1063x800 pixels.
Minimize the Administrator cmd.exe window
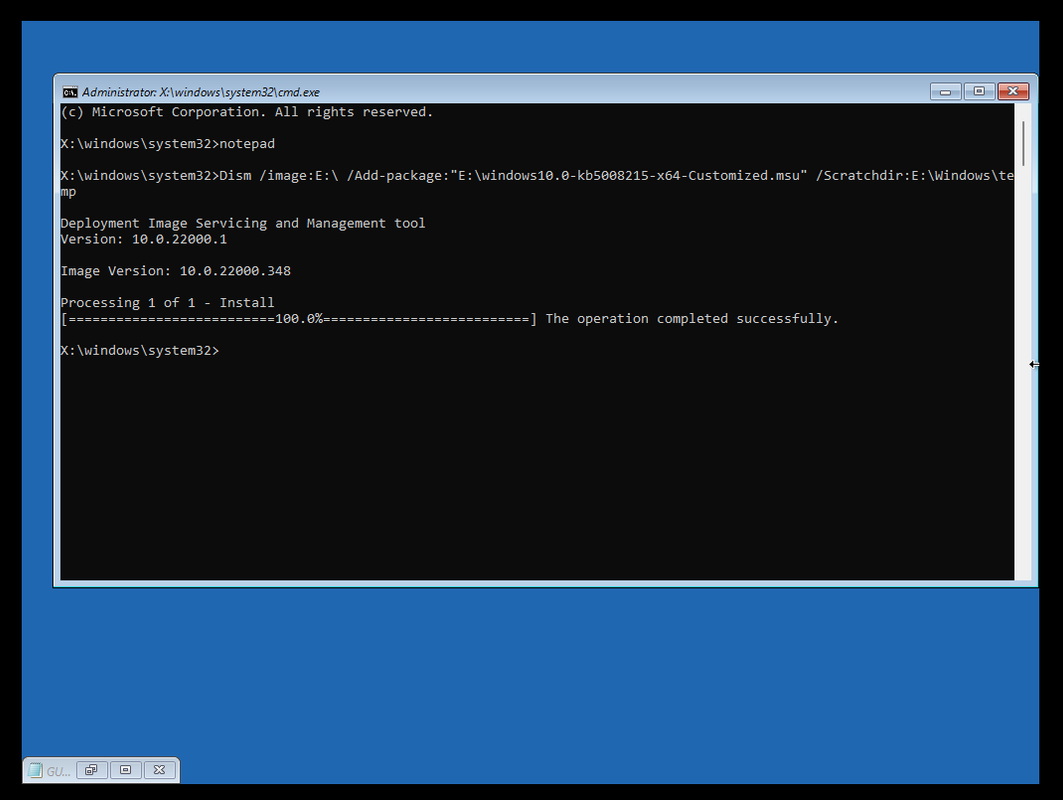[x=945, y=91]
